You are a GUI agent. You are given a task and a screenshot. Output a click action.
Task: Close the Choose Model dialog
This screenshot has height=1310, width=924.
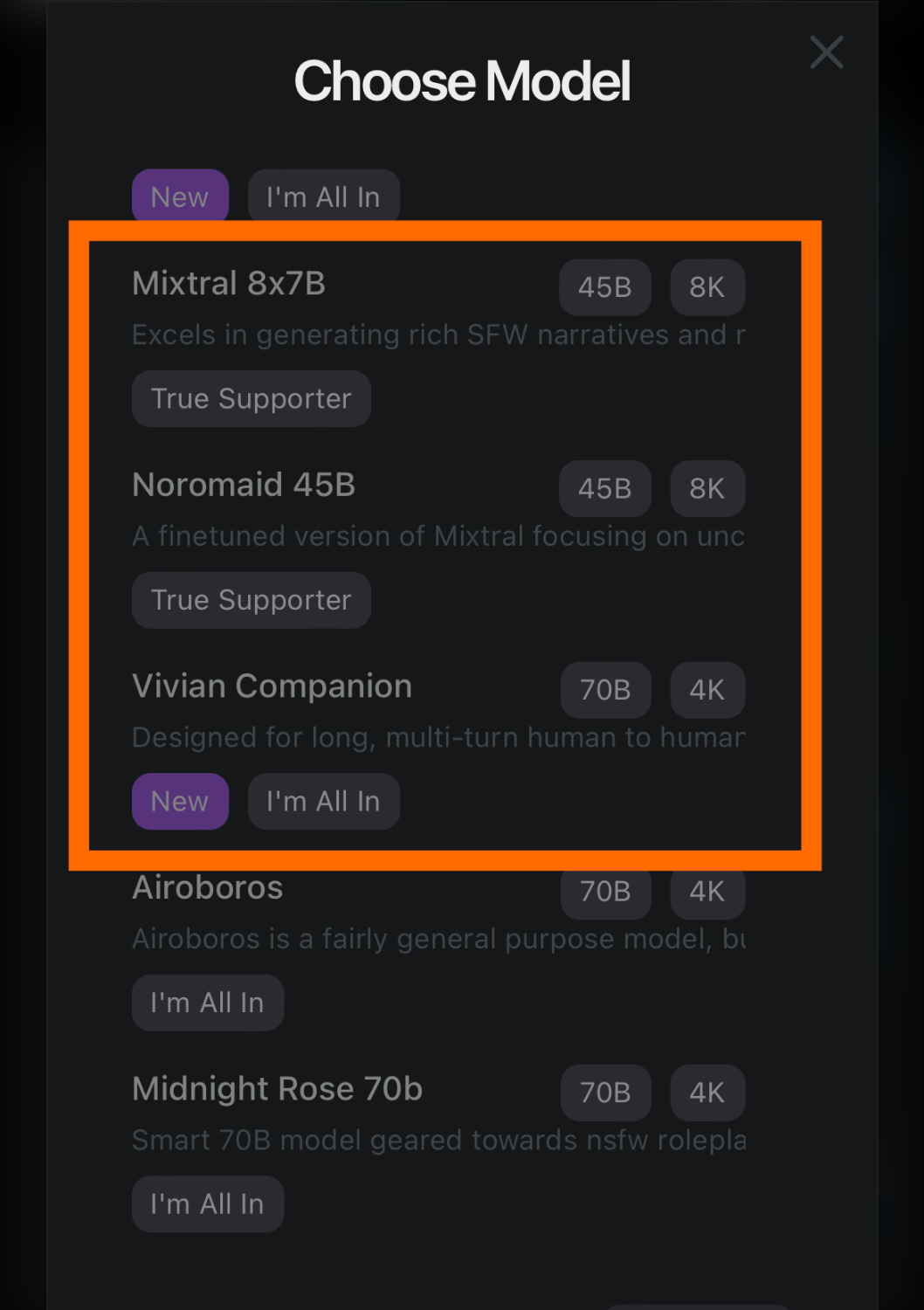tap(826, 52)
